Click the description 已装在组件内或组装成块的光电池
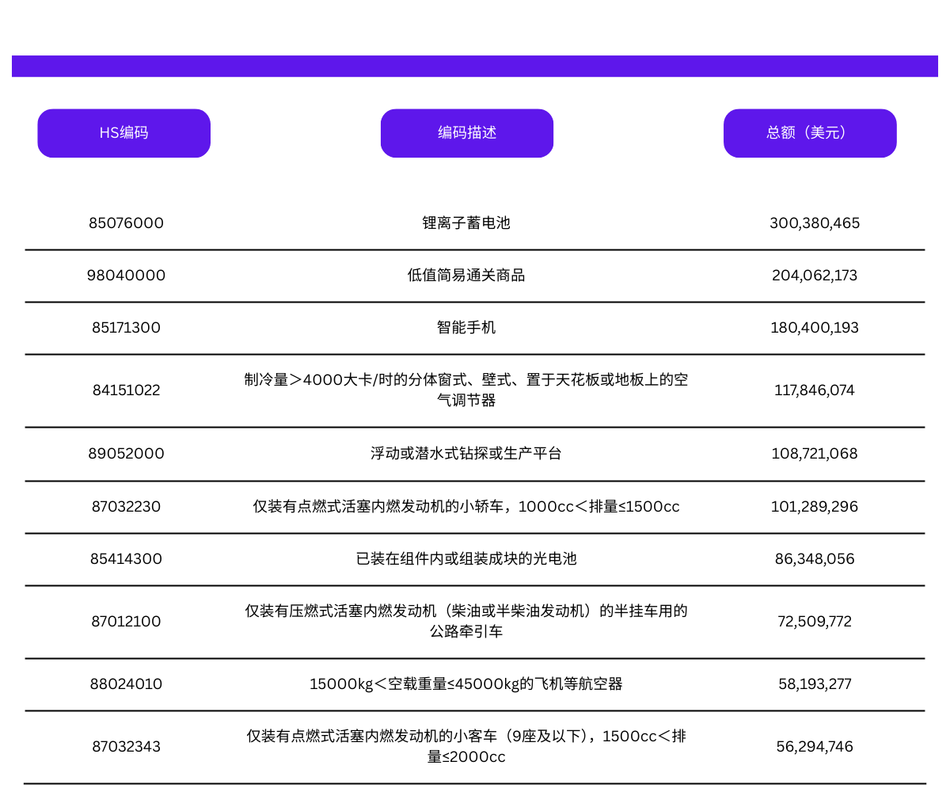 [x=467, y=559]
